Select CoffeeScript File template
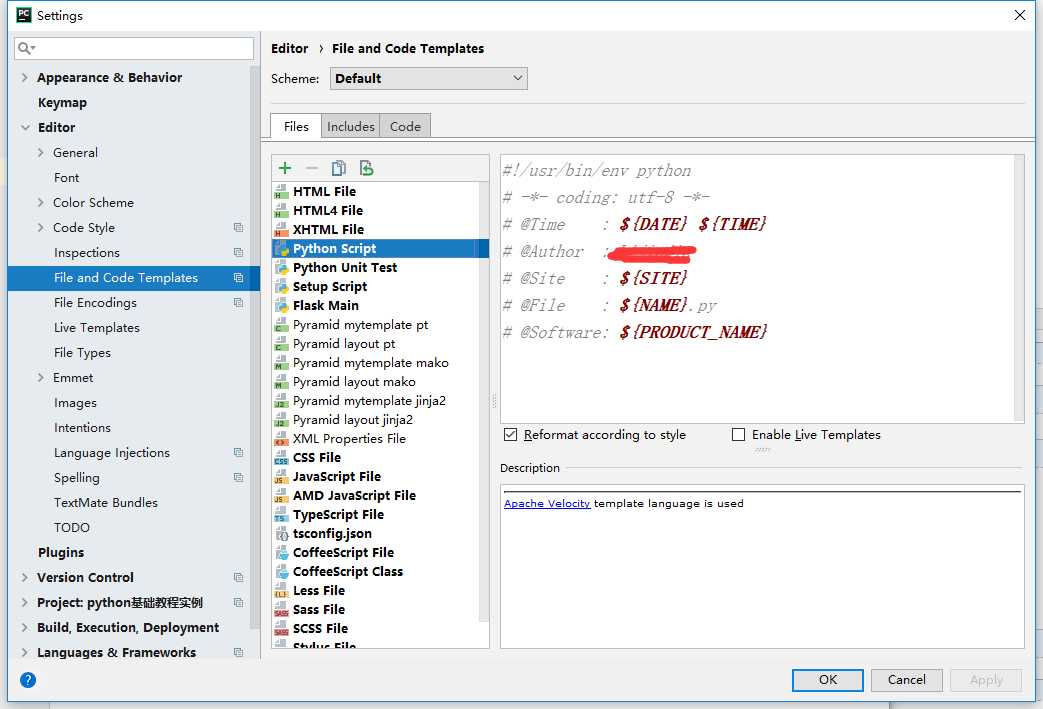1043x709 pixels. tap(343, 553)
